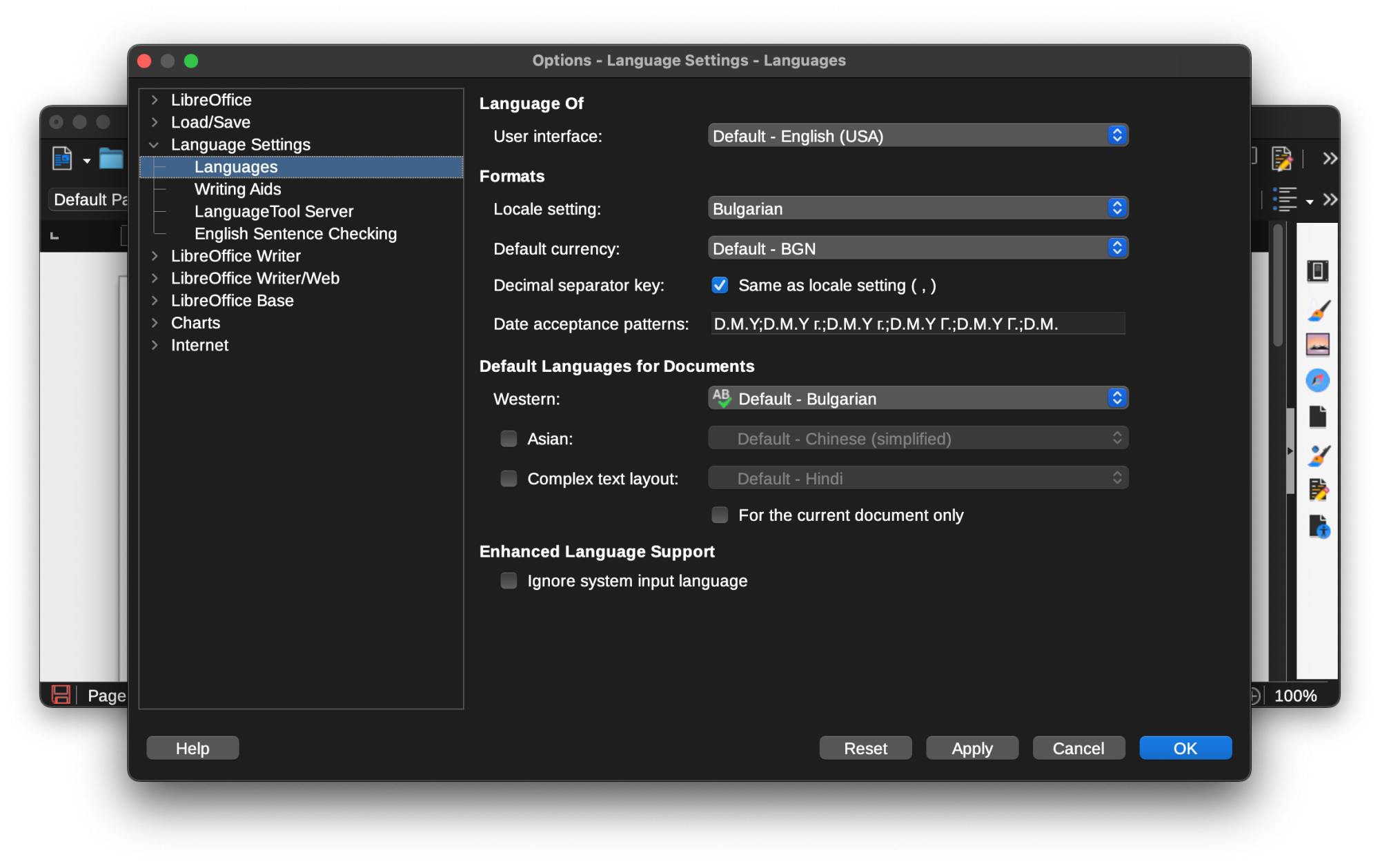This screenshot has width=1380, height=868.
Task: Click the Apply button
Action: 972,748
